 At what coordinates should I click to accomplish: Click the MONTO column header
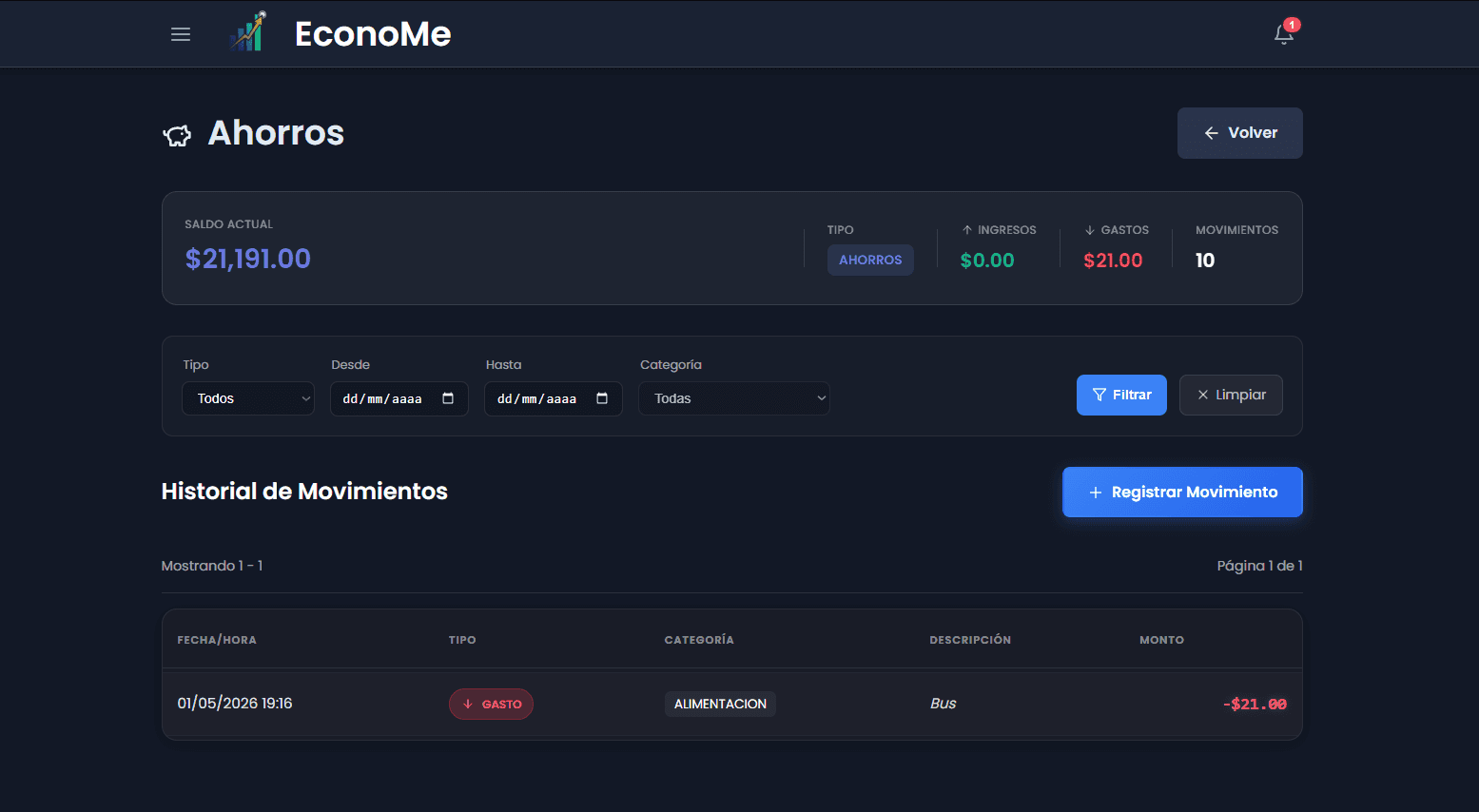pos(1161,640)
